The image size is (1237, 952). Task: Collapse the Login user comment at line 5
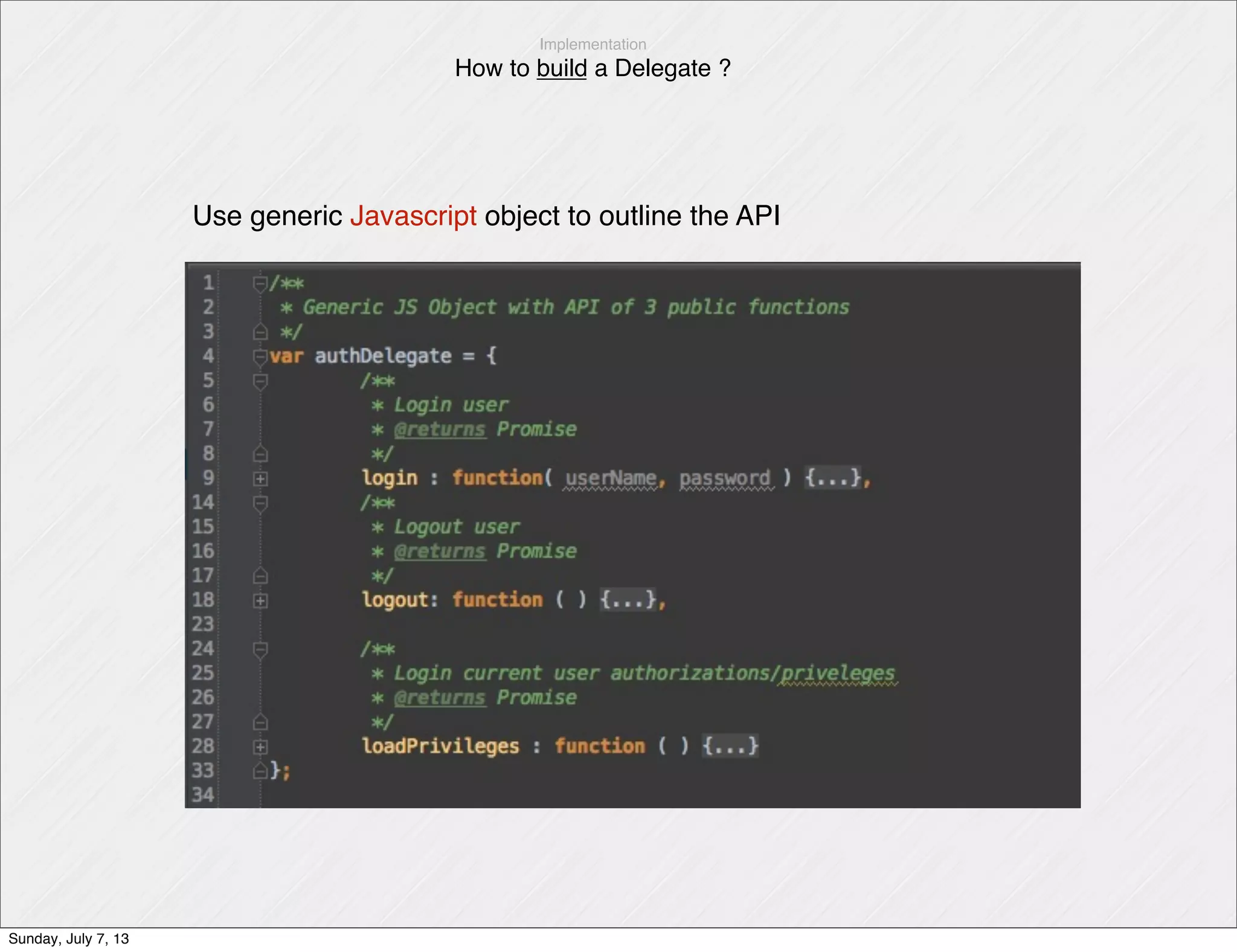click(260, 382)
